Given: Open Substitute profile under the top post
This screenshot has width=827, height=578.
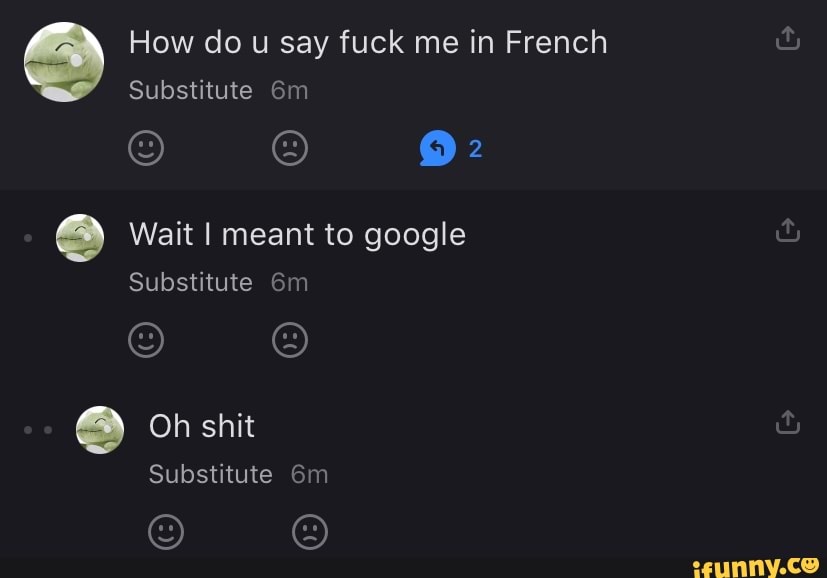Looking at the screenshot, I should click(x=191, y=91).
